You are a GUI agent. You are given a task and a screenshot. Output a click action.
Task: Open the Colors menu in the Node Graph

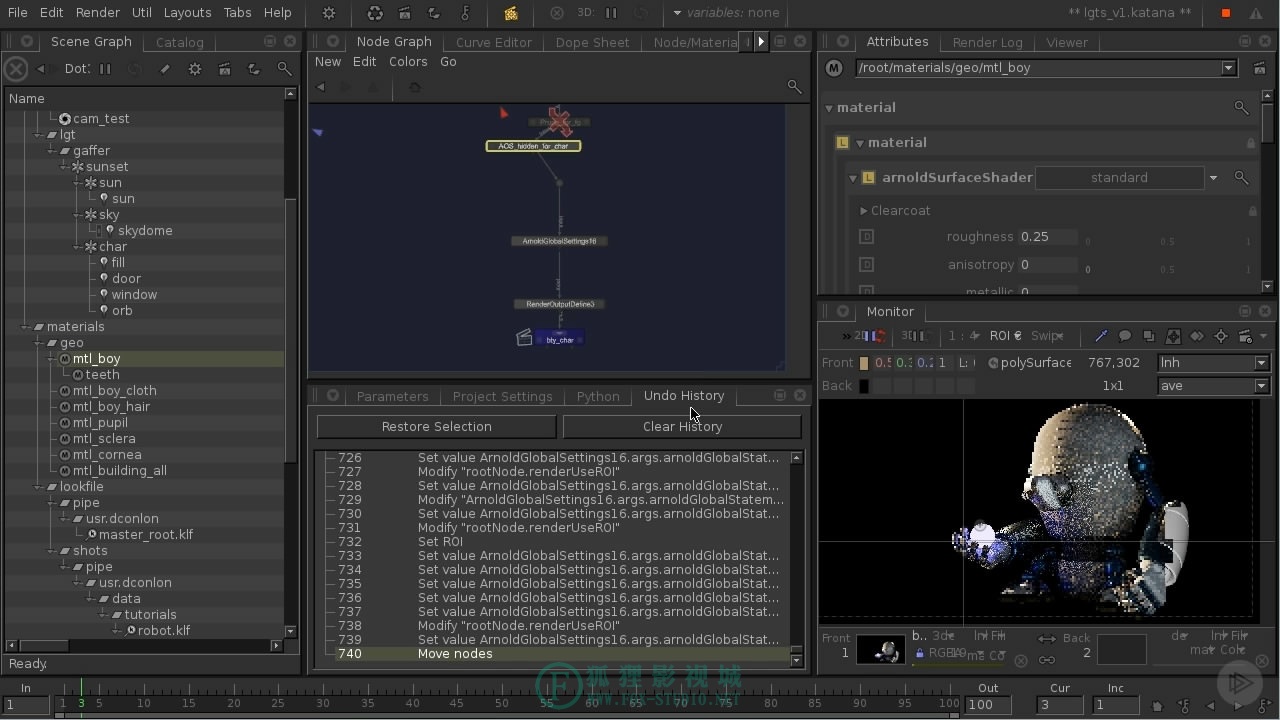pyautogui.click(x=408, y=62)
